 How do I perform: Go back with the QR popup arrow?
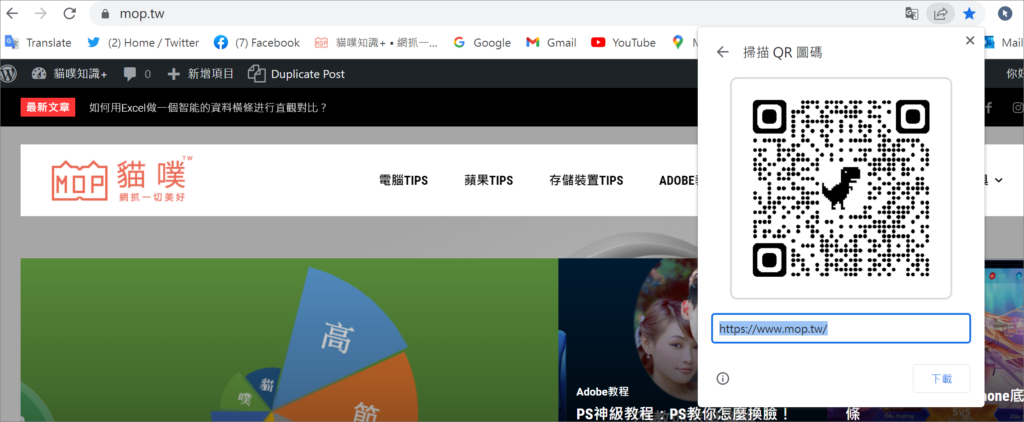[x=722, y=52]
